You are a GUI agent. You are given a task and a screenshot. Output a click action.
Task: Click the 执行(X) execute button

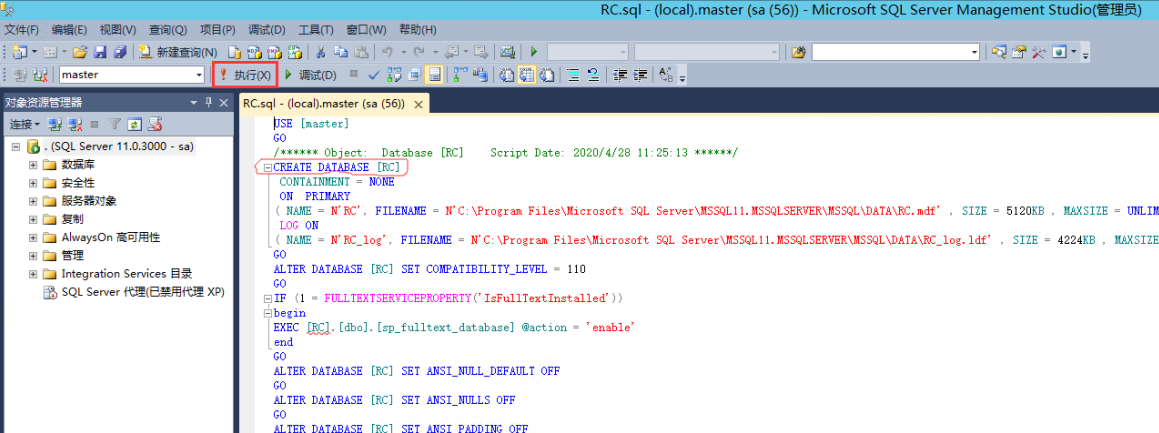click(245, 75)
